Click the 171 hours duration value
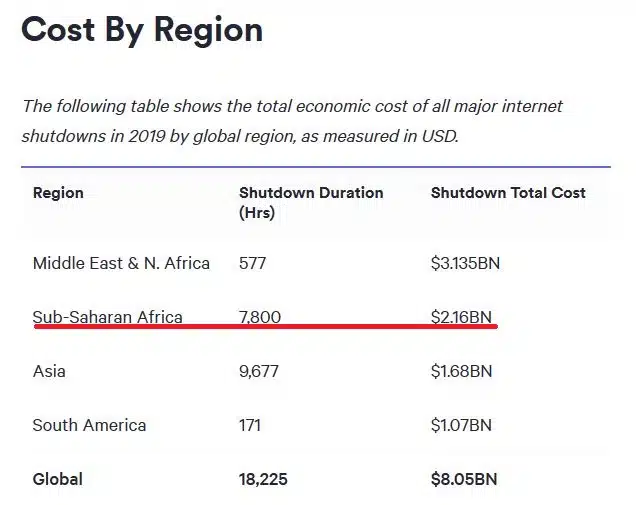Image resolution: width=636 pixels, height=505 pixels. (249, 425)
